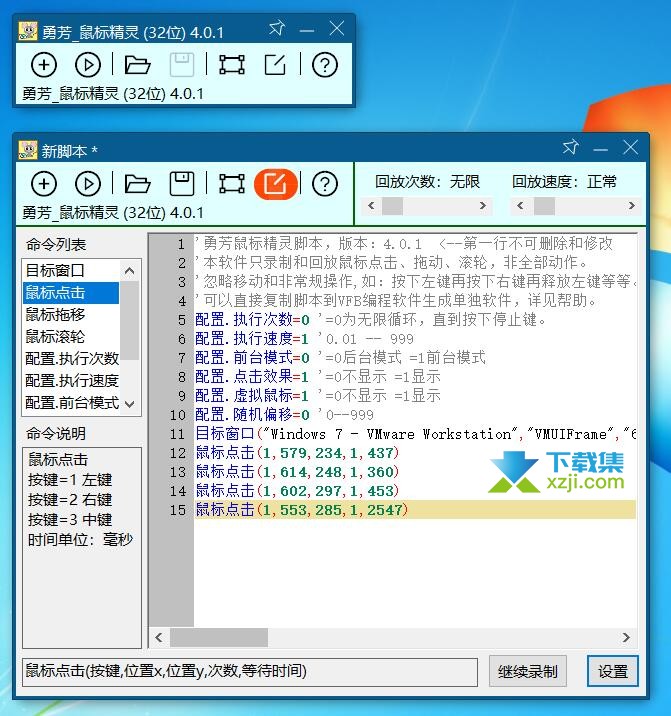The image size is (671, 716).
Task: Click line 鼠标点击(1,602,297,1,453)
Action: (x=297, y=491)
